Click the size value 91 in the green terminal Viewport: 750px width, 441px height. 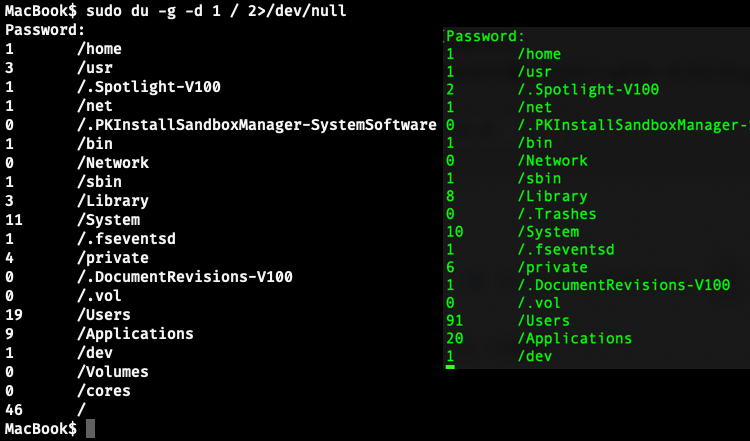coord(455,321)
